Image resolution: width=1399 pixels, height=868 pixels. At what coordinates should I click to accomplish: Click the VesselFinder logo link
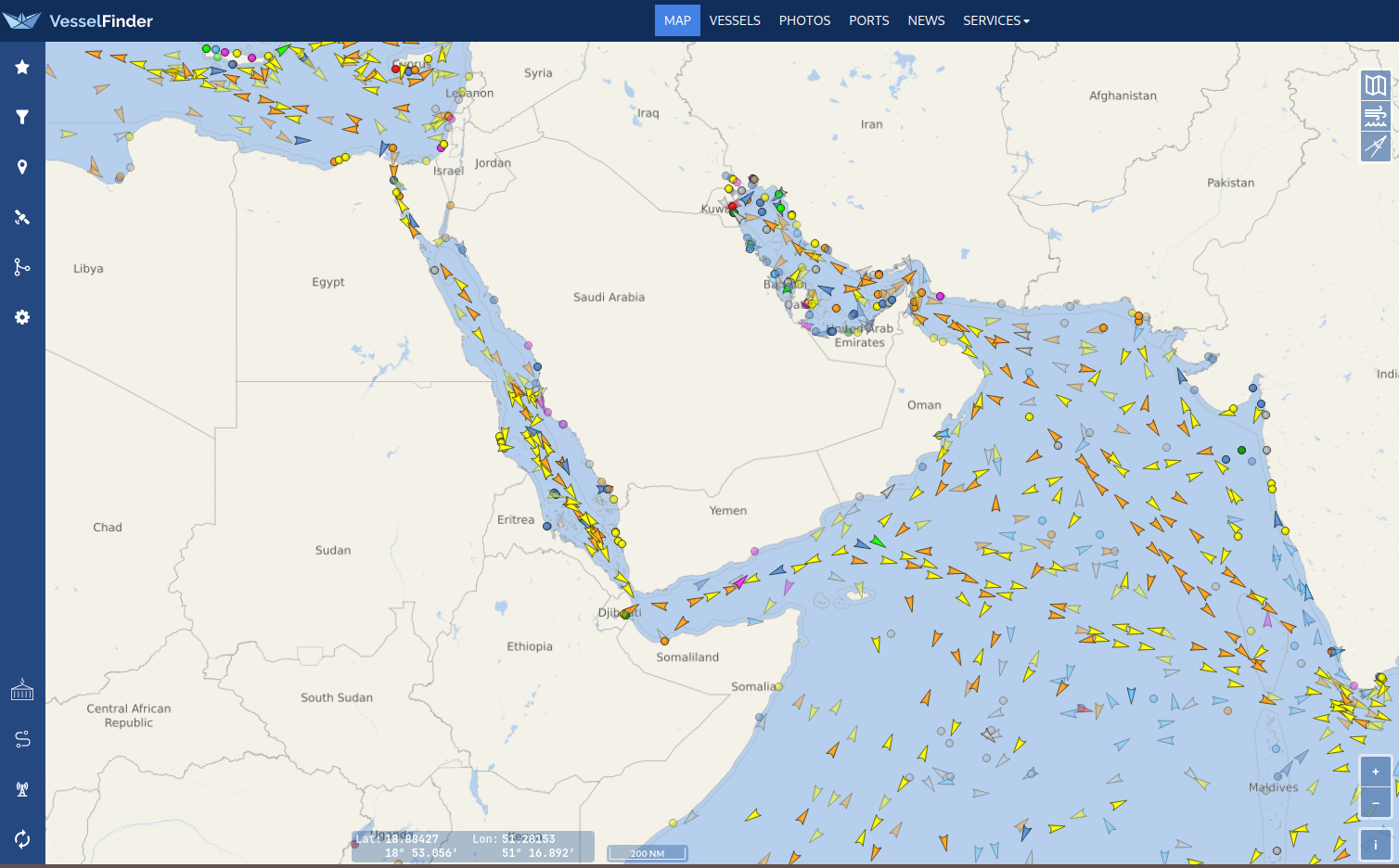pos(78,20)
